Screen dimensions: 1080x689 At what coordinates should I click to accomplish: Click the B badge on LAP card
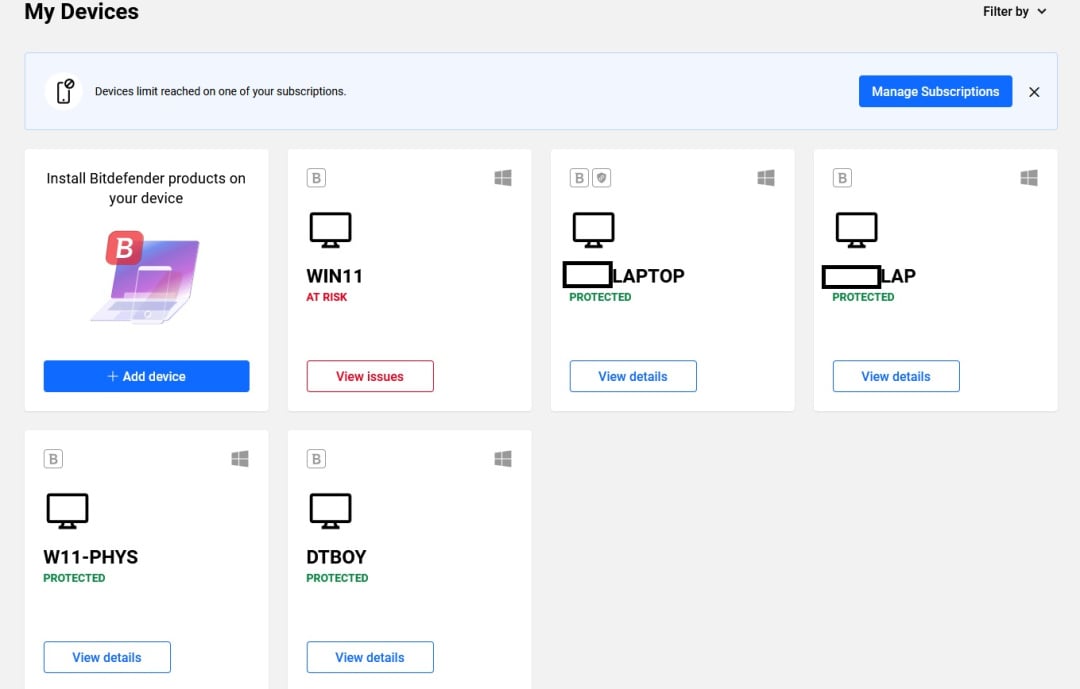point(842,178)
